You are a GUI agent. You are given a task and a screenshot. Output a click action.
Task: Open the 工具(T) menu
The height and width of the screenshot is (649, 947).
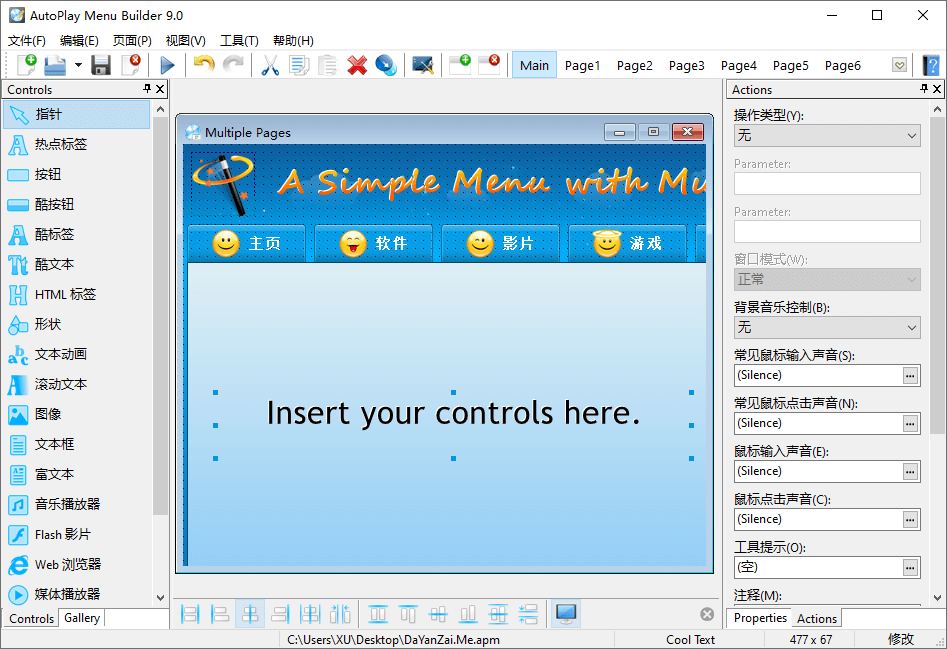coord(239,40)
